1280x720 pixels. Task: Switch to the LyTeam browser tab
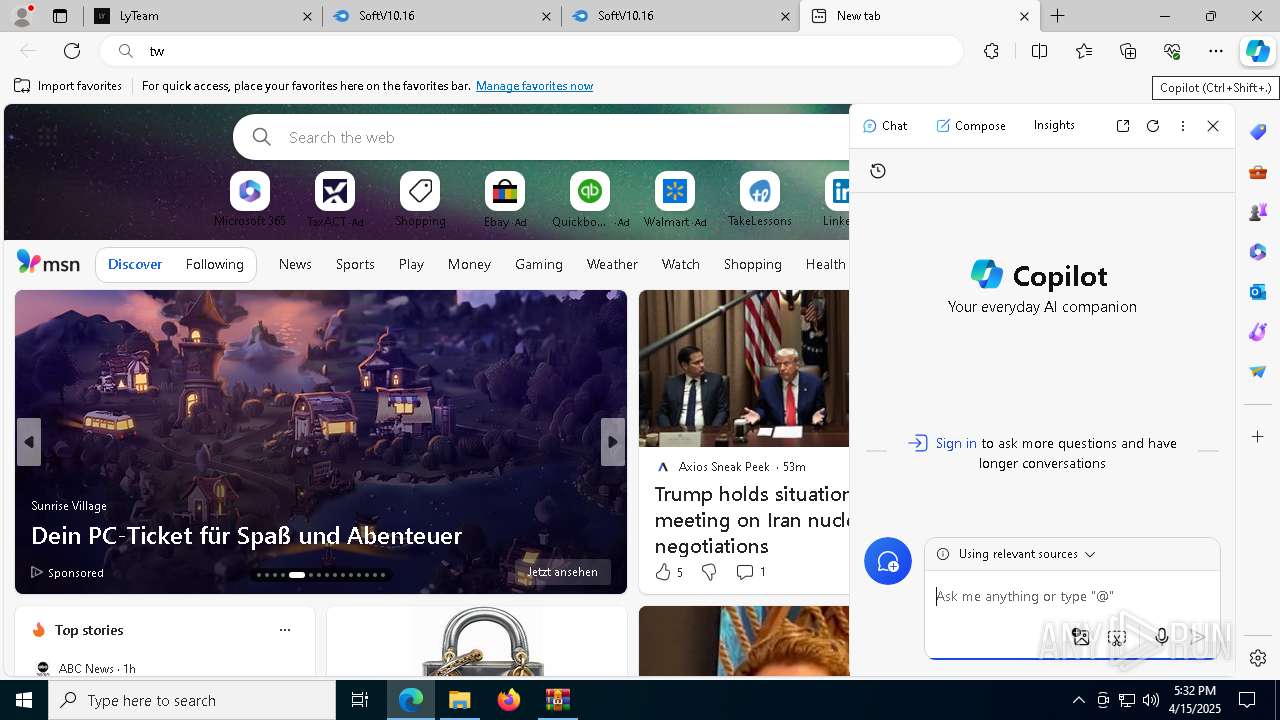pyautogui.click(x=202, y=16)
